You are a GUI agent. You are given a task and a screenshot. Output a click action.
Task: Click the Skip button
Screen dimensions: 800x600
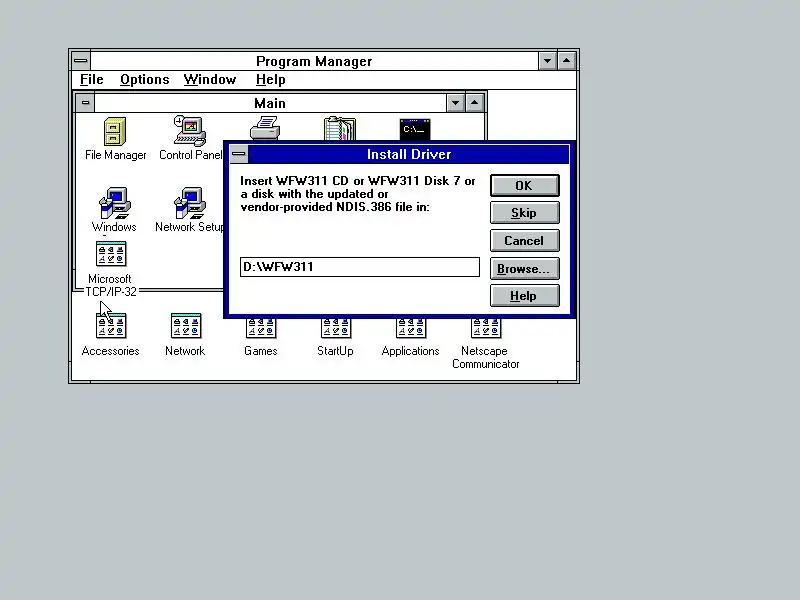pyautogui.click(x=524, y=213)
